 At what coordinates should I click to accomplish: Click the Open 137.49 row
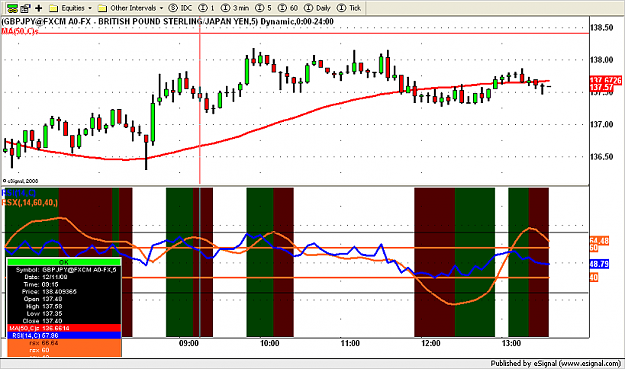pyautogui.click(x=64, y=299)
